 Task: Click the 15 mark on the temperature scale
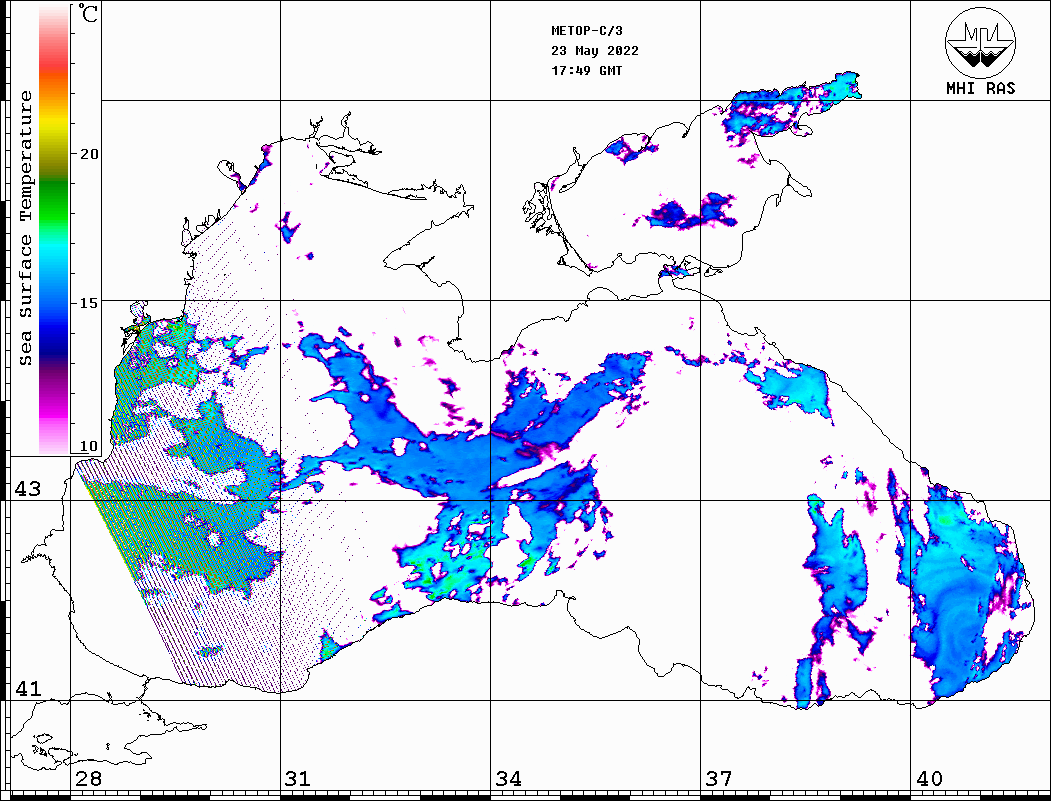click(x=89, y=303)
